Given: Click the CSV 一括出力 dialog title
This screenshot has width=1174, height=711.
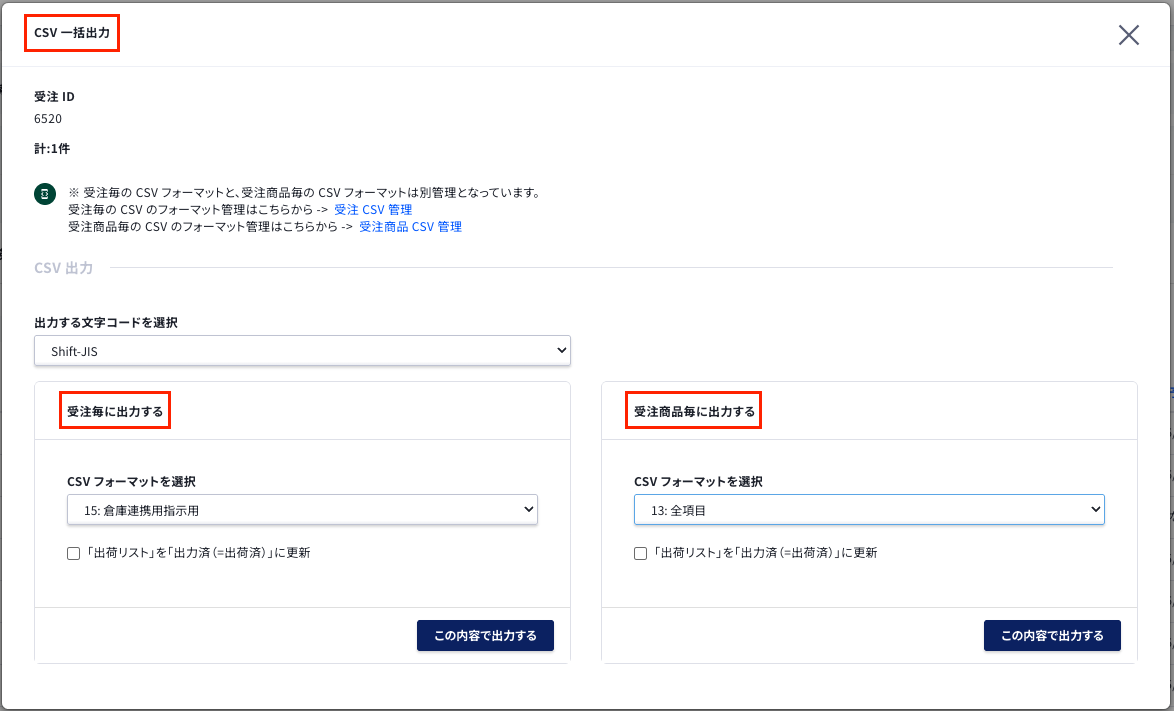Looking at the screenshot, I should pos(72,33).
